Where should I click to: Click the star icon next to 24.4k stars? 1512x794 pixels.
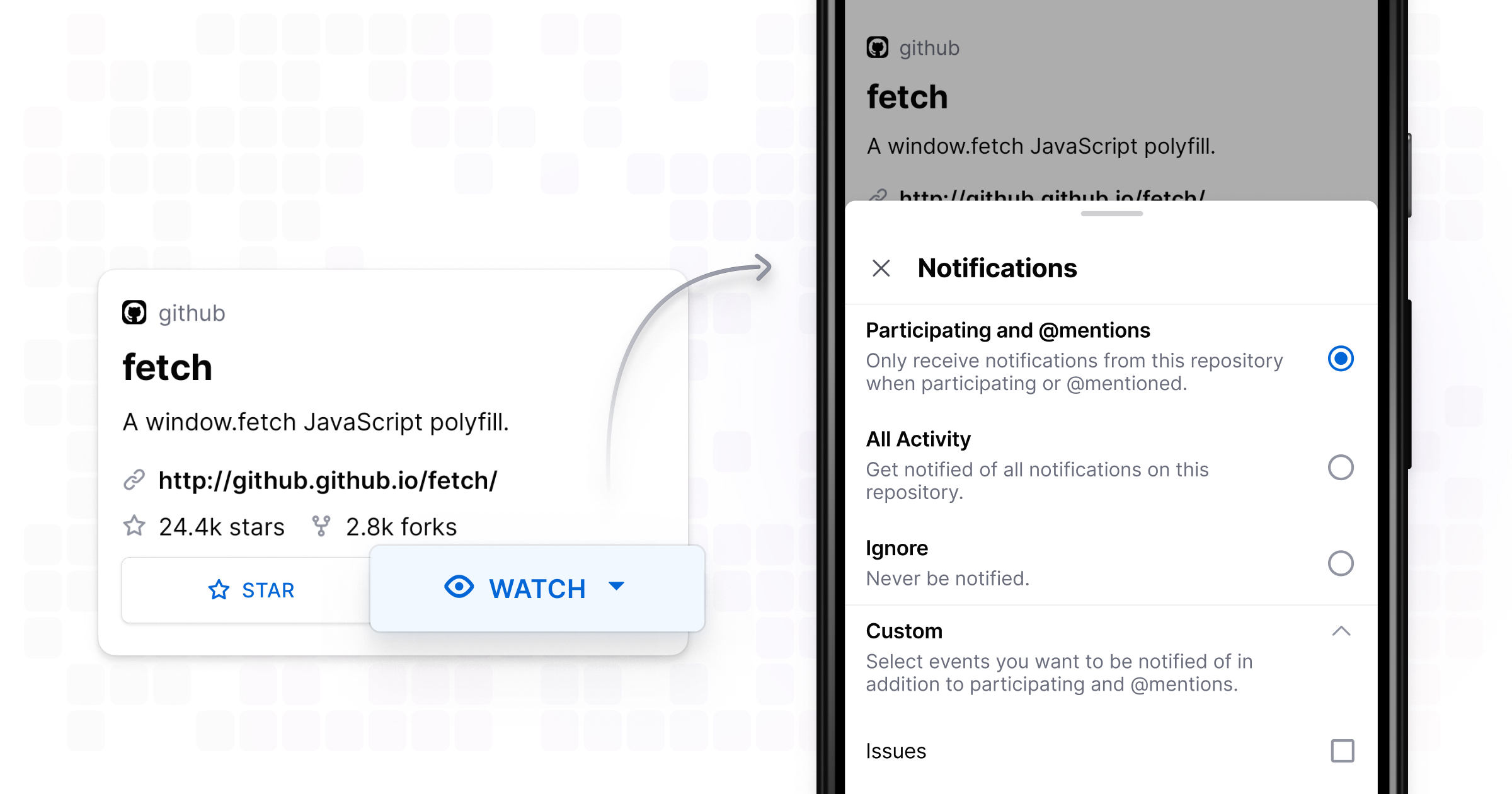(134, 526)
